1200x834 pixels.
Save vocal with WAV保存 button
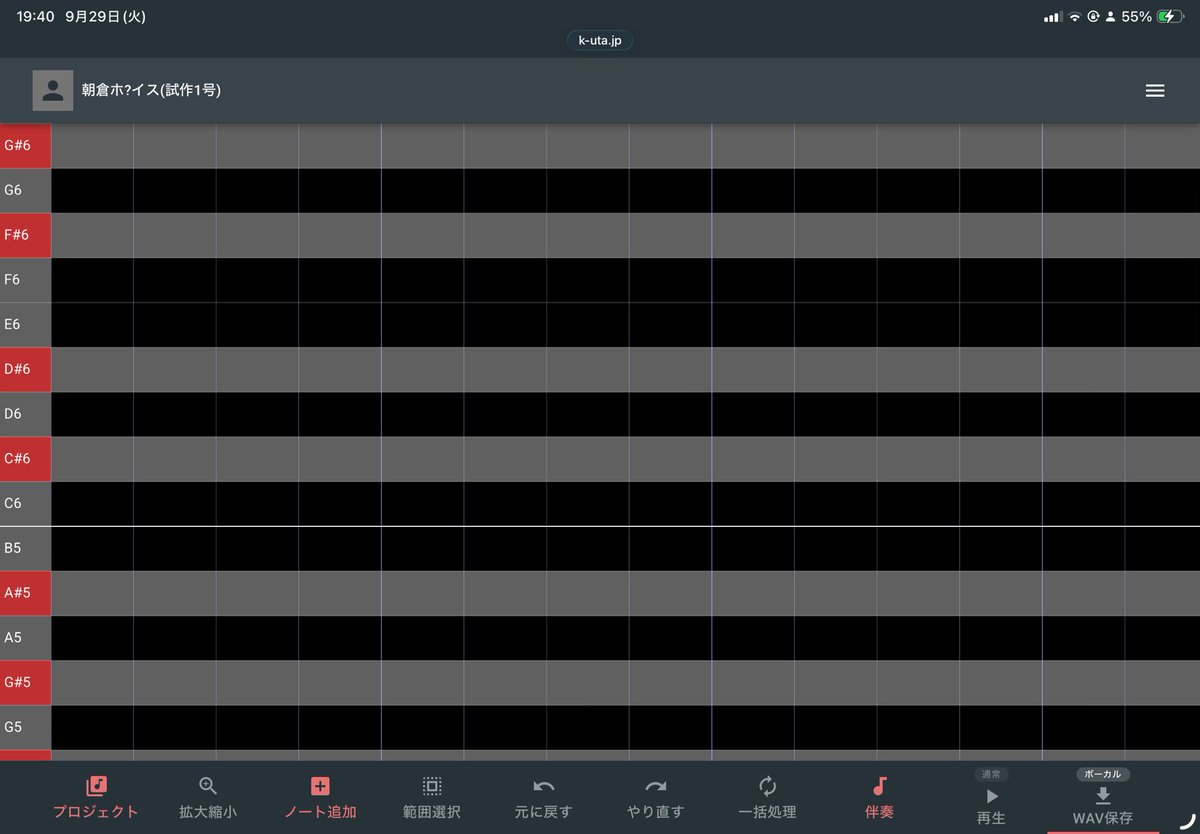(1103, 806)
